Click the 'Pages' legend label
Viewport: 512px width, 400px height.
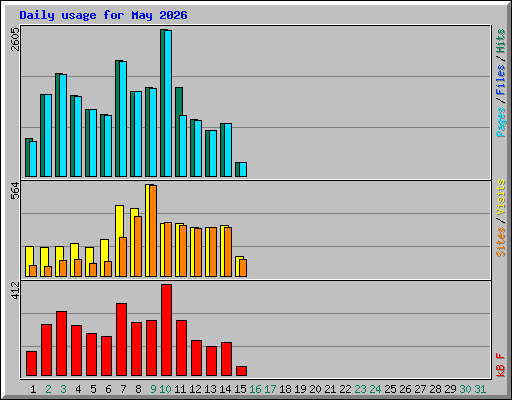click(x=501, y=122)
